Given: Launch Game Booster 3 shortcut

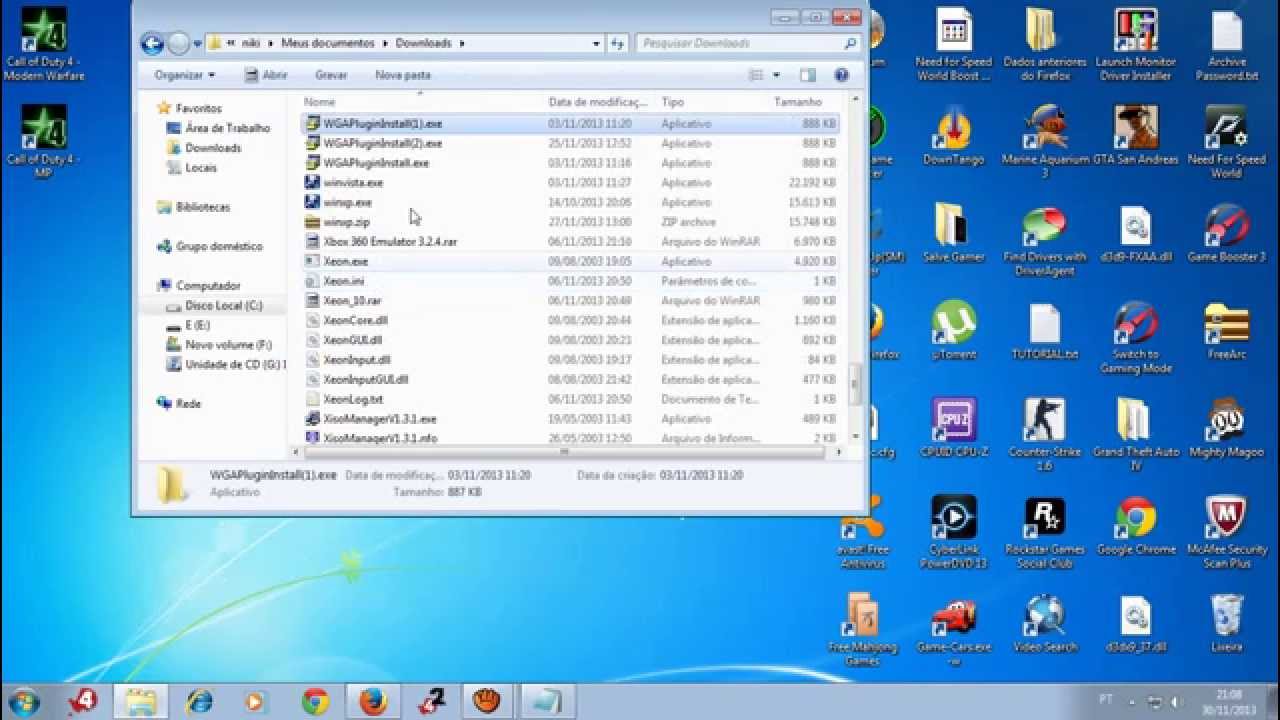Looking at the screenshot, I should (1226, 233).
